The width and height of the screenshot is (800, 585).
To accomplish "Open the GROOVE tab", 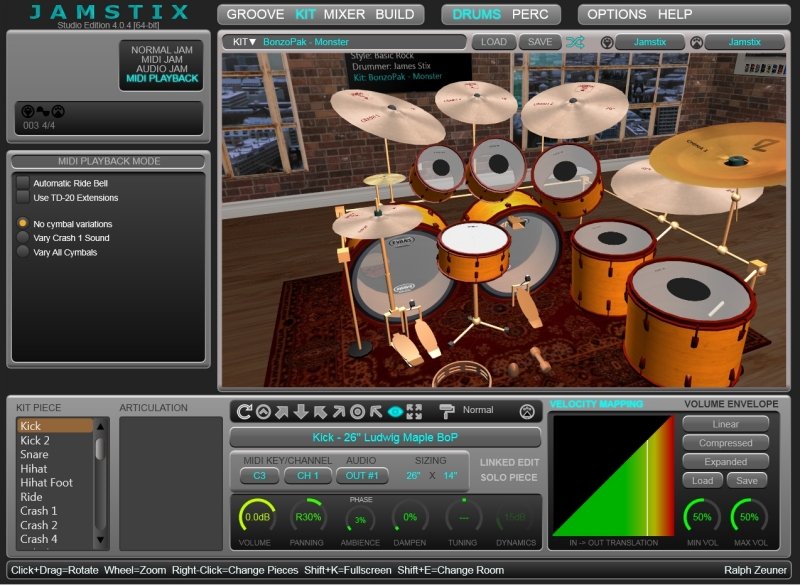I will coord(255,14).
